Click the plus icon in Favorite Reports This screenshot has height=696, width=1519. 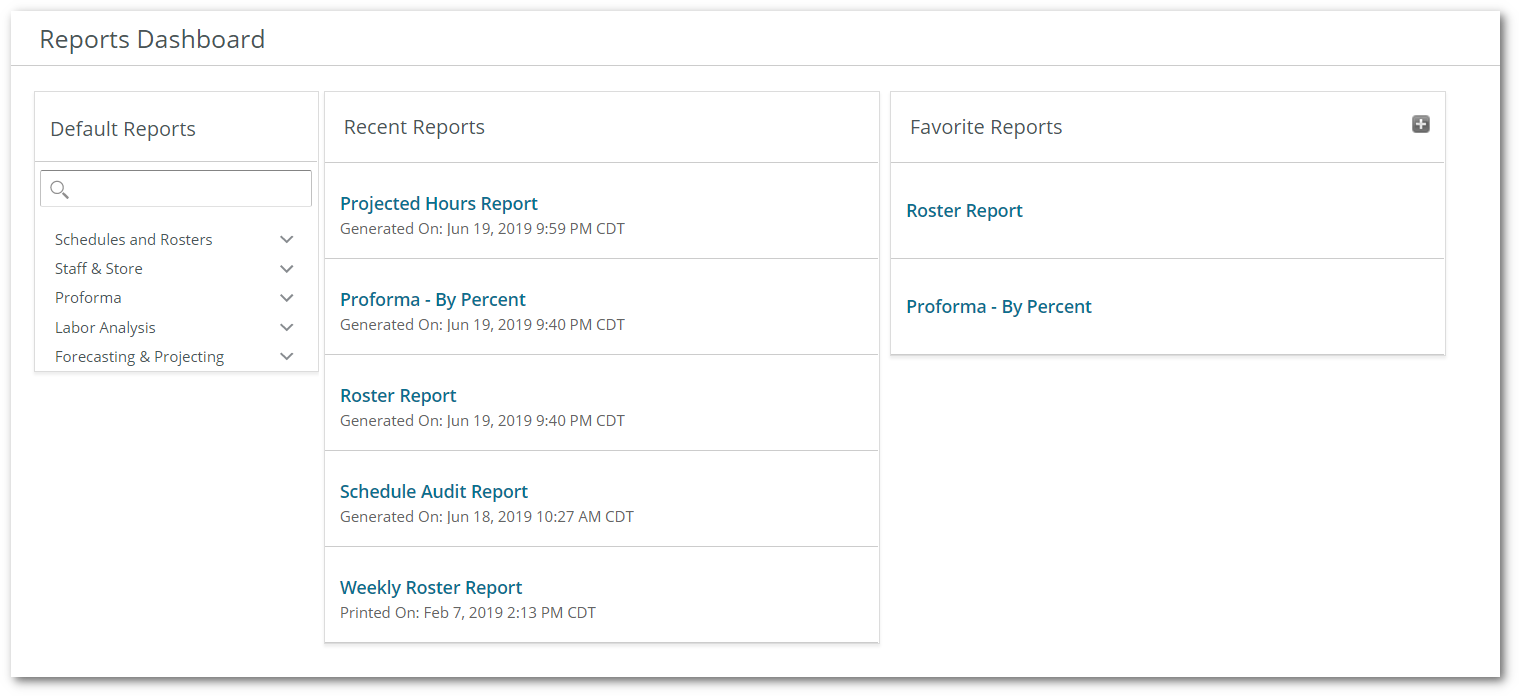point(1420,124)
